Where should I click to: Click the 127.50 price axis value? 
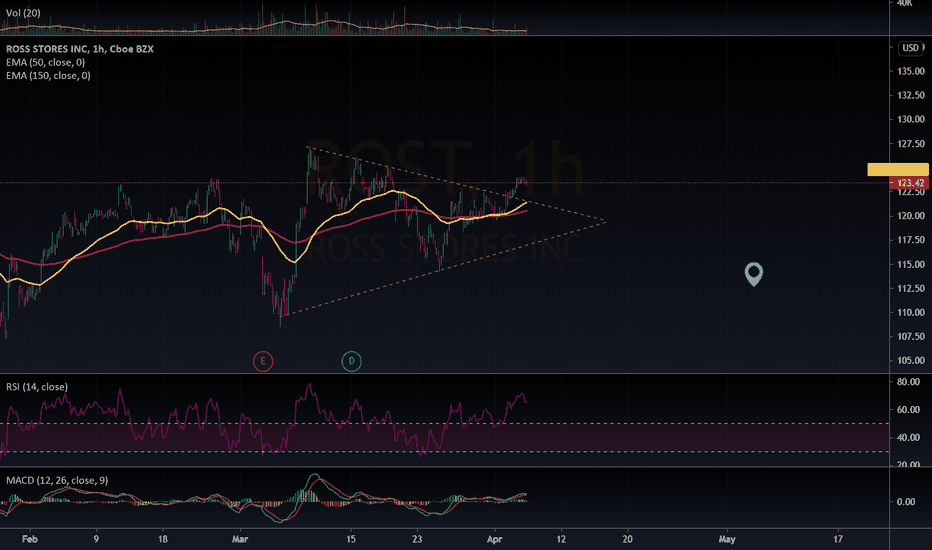(911, 144)
